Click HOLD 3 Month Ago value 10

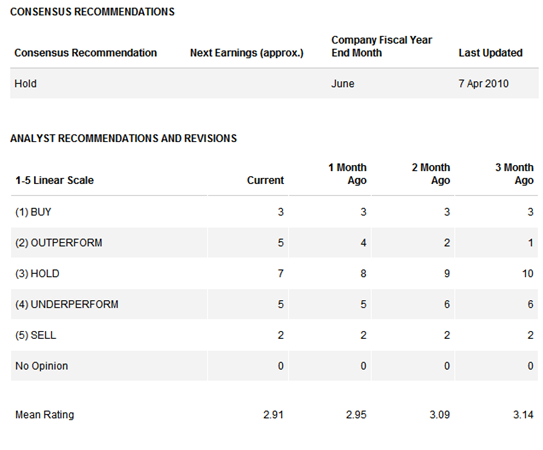[528, 274]
